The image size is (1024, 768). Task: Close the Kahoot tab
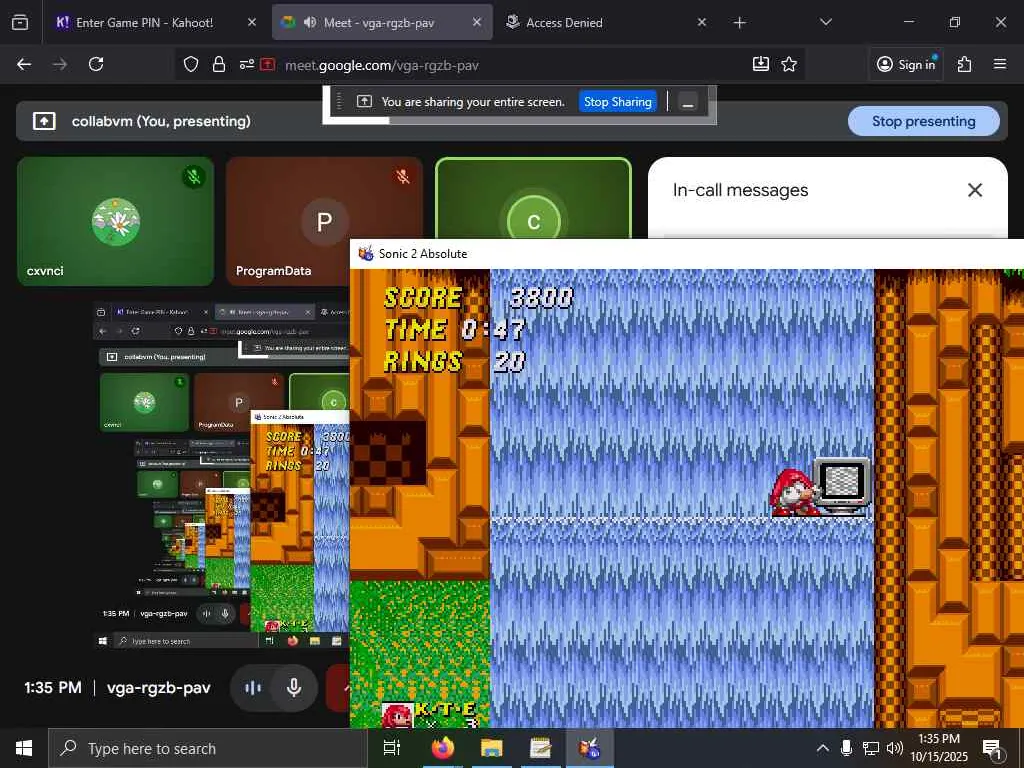[x=252, y=23]
